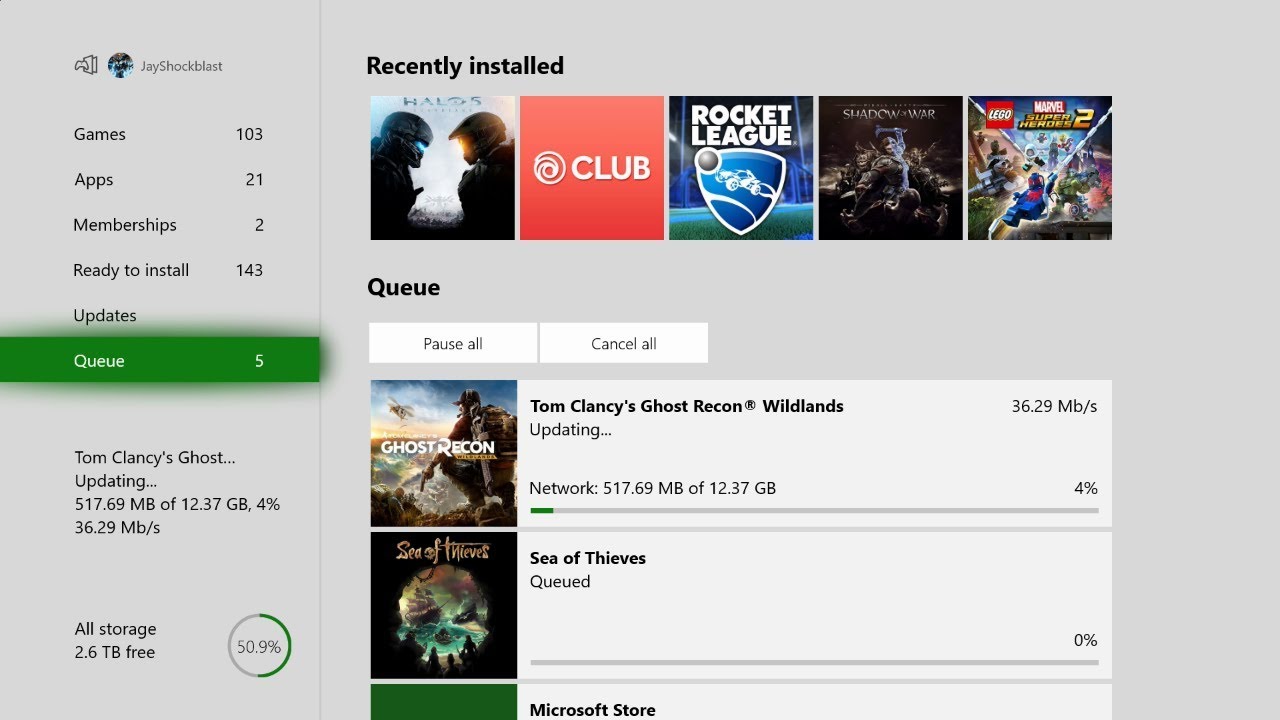This screenshot has height=720, width=1280.
Task: Click the 0% value on Sea of Thieves
Action: pyautogui.click(x=1085, y=640)
